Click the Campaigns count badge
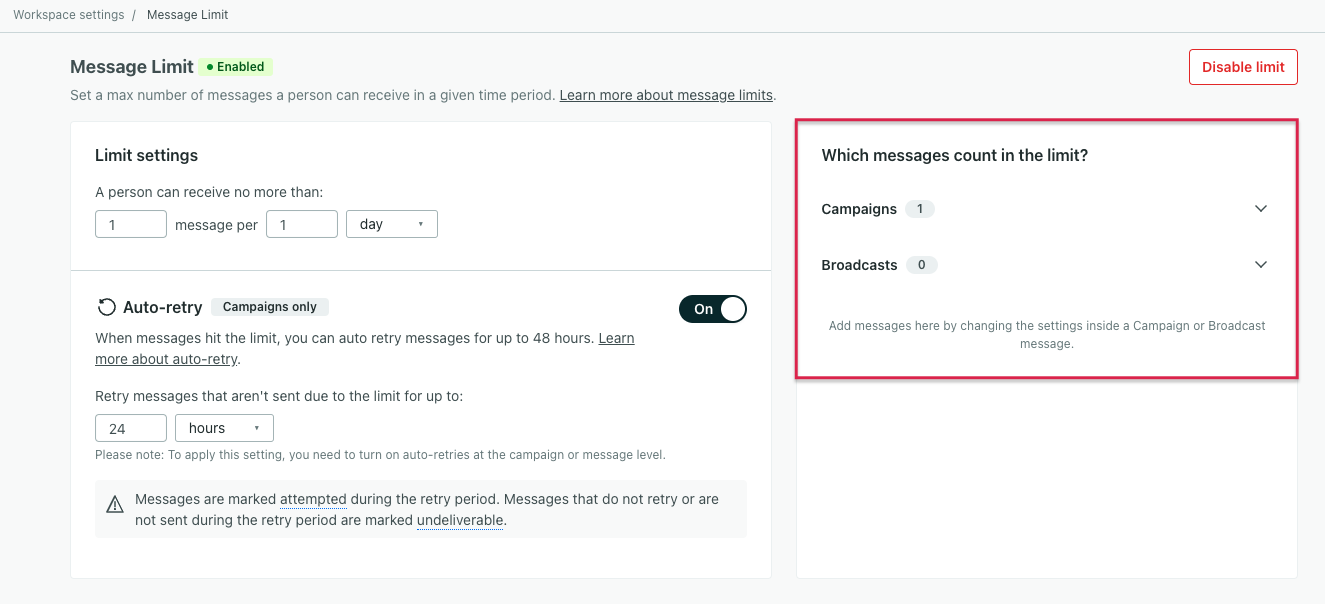The width and height of the screenshot is (1325, 604). [x=920, y=209]
